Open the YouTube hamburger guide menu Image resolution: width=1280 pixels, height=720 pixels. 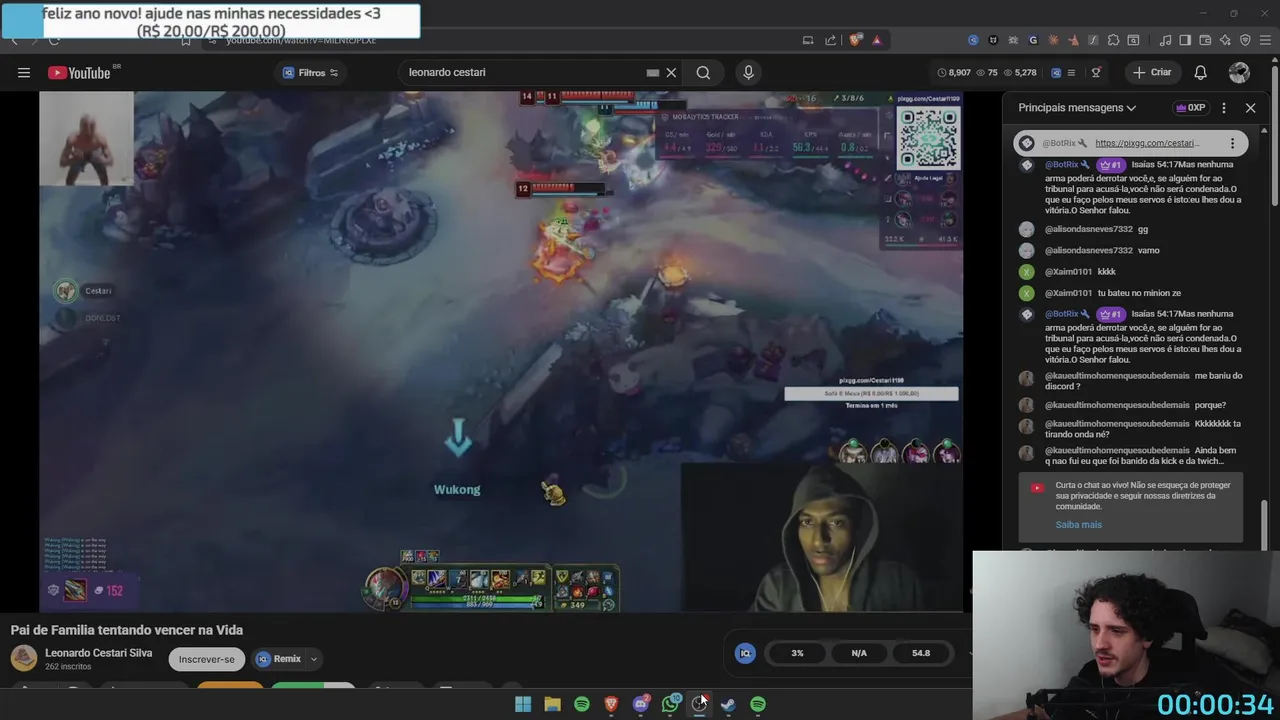pos(24,72)
